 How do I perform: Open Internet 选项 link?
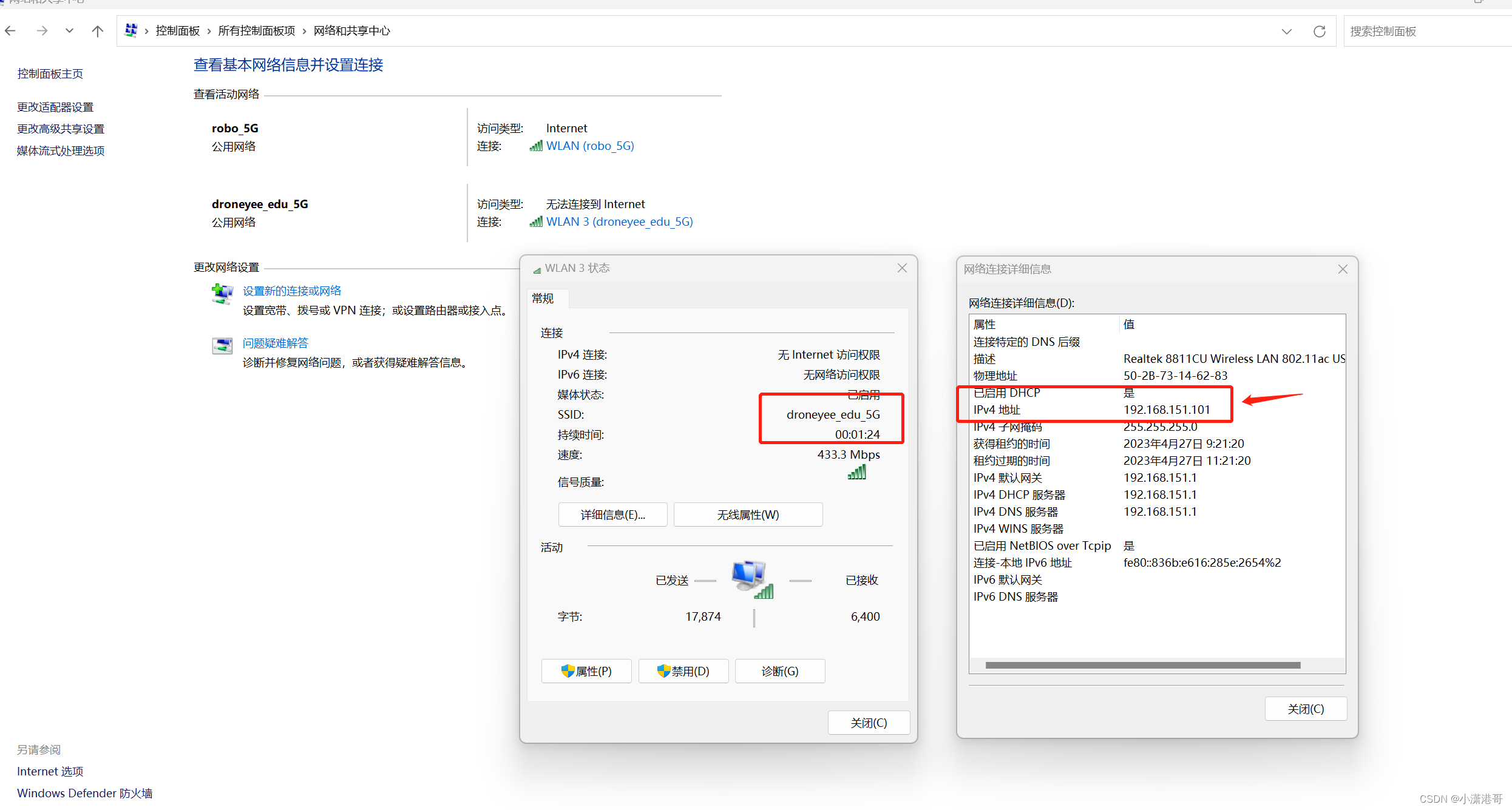click(50, 771)
